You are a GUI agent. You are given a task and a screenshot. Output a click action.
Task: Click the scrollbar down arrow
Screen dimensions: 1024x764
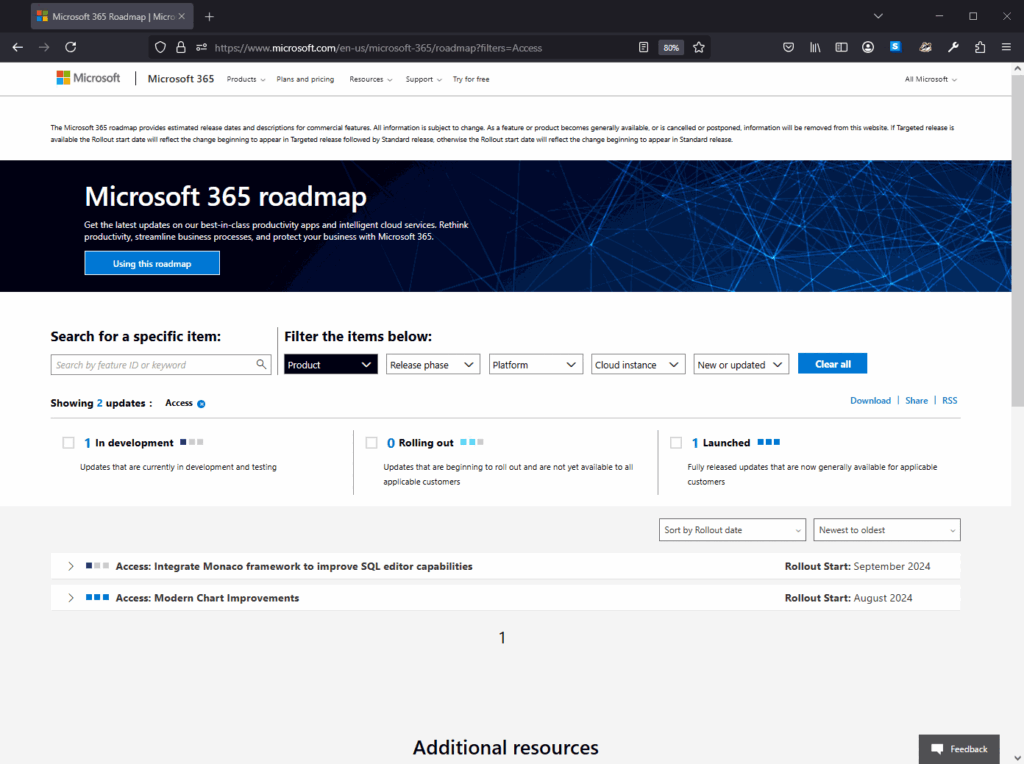click(x=1017, y=757)
